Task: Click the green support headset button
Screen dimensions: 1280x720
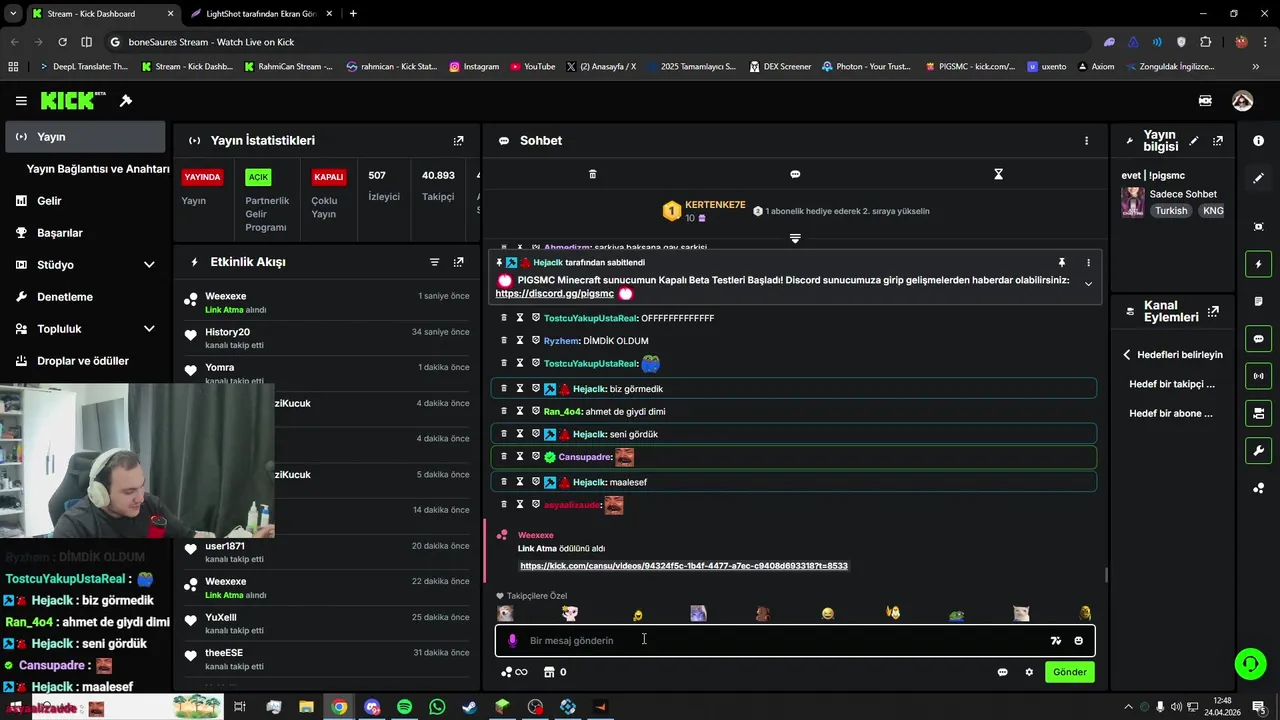Action: tap(1249, 663)
